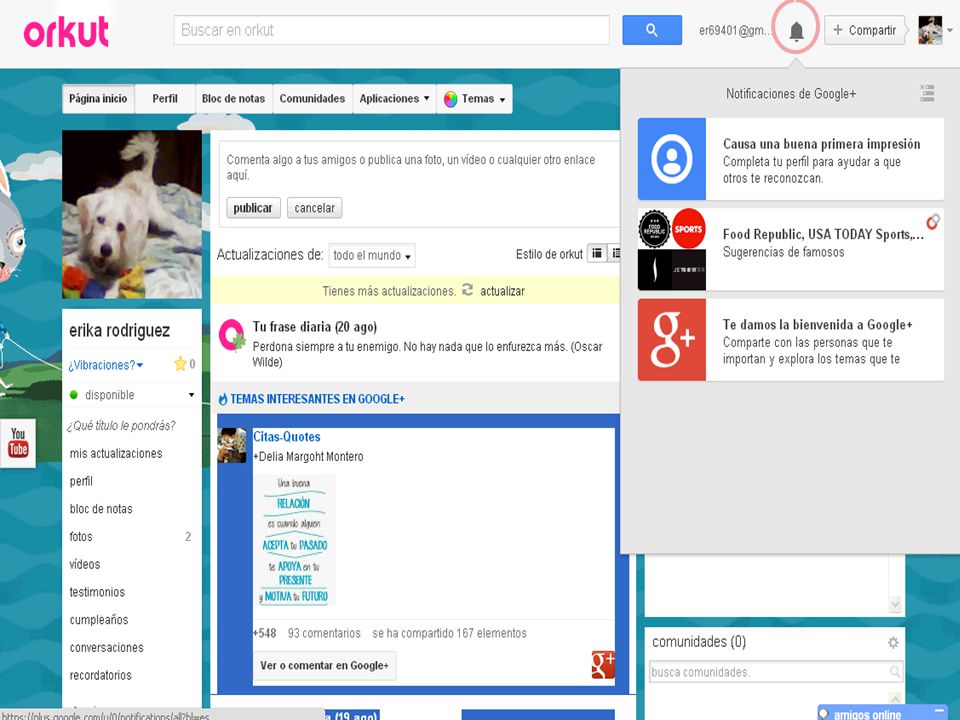Viewport: 960px width, 720px height.
Task: Open the 'bloc de notas' sidebar link
Action: coord(101,509)
